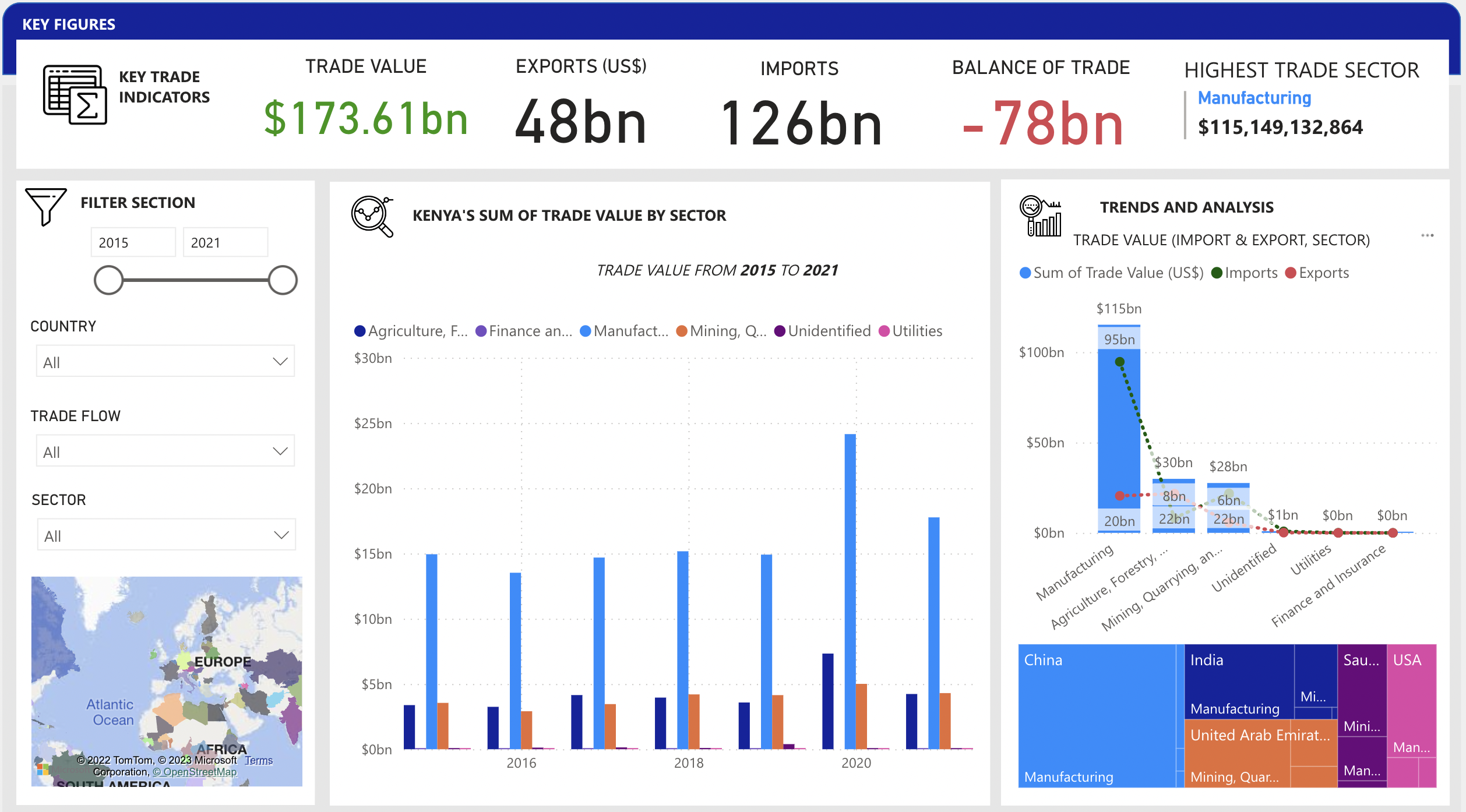This screenshot has height=812, width=1466.
Task: Open the more options ellipsis on trends chart
Action: (x=1427, y=236)
